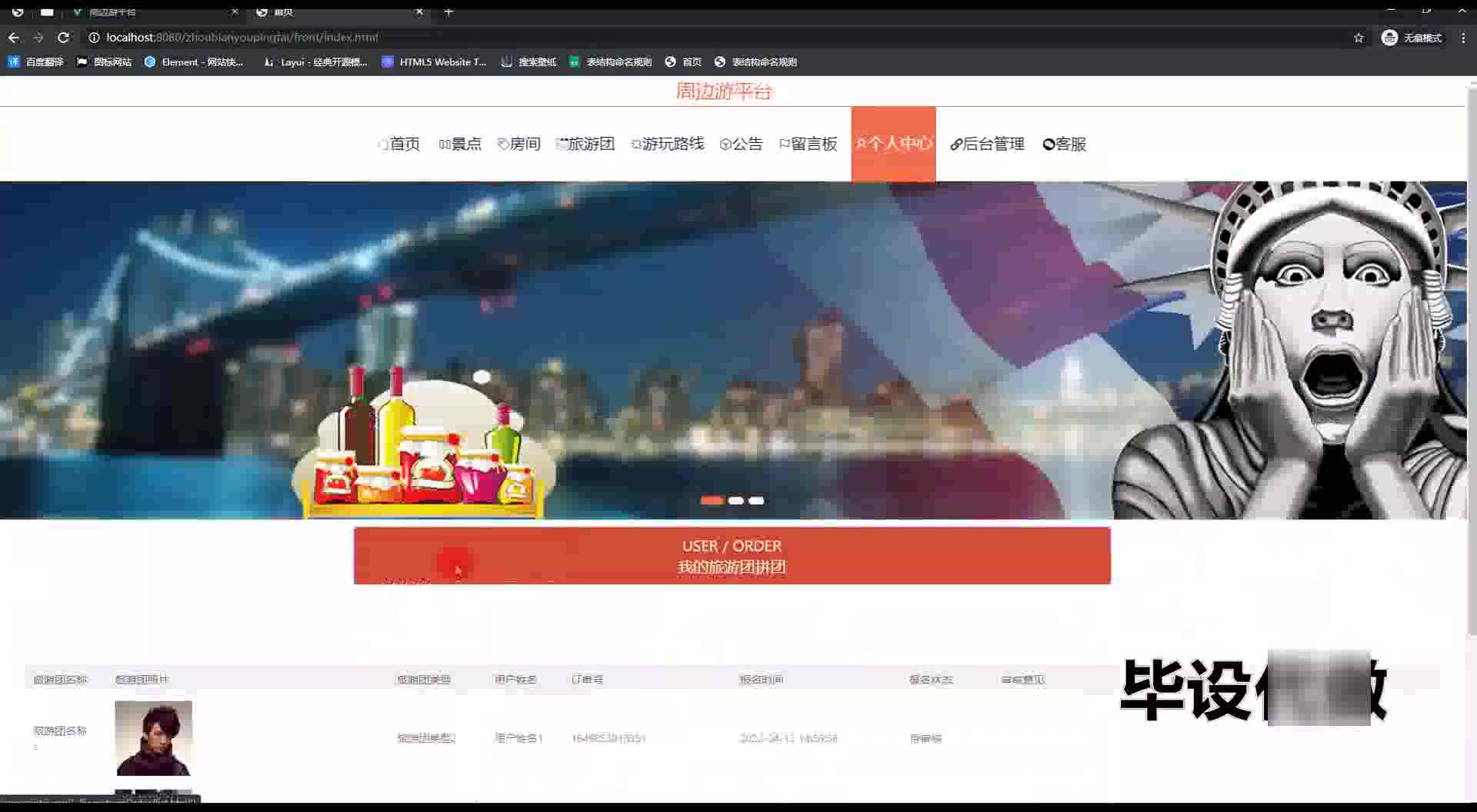1477x812 pixels.
Task: Go back with the browser back arrow
Action: coord(14,37)
